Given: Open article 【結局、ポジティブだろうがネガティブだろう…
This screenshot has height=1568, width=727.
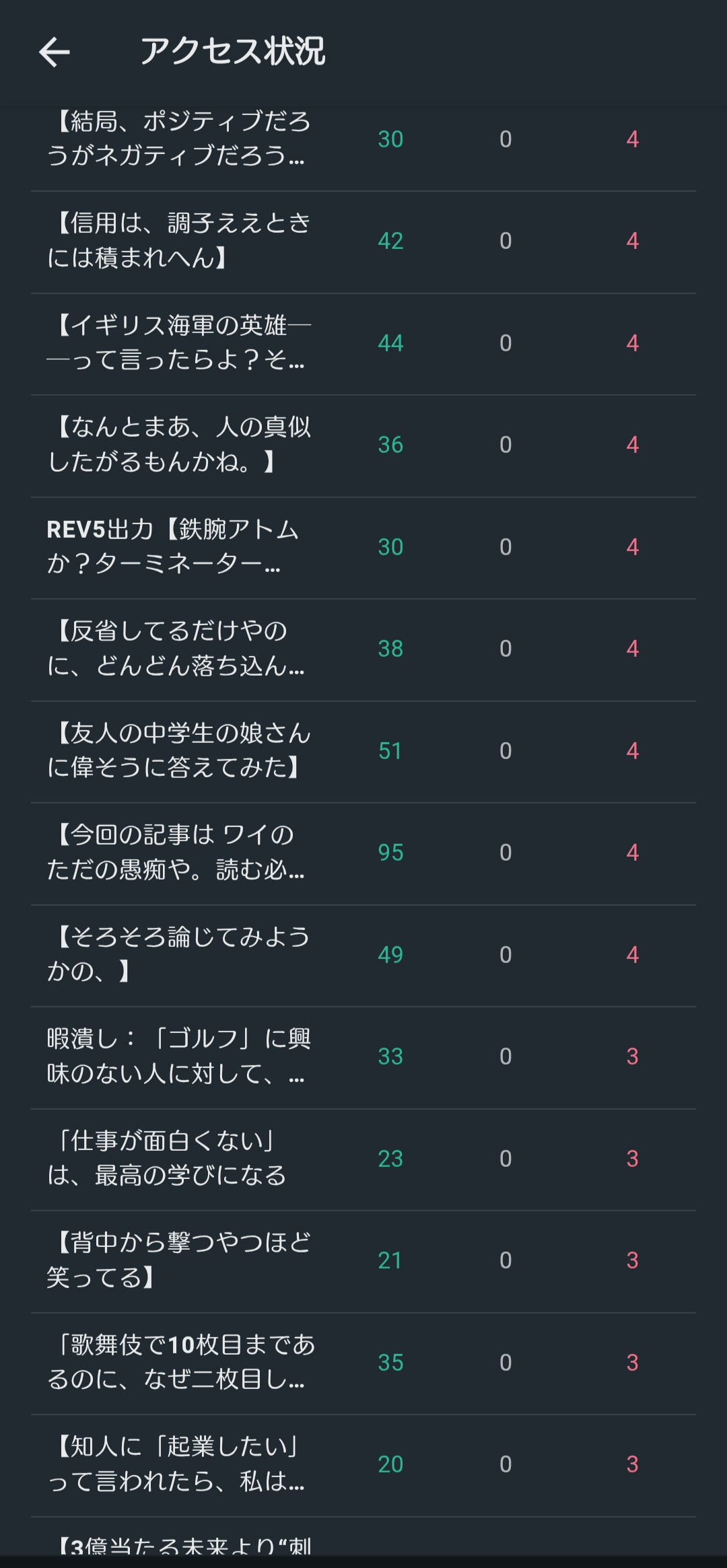Looking at the screenshot, I should coord(178,139).
